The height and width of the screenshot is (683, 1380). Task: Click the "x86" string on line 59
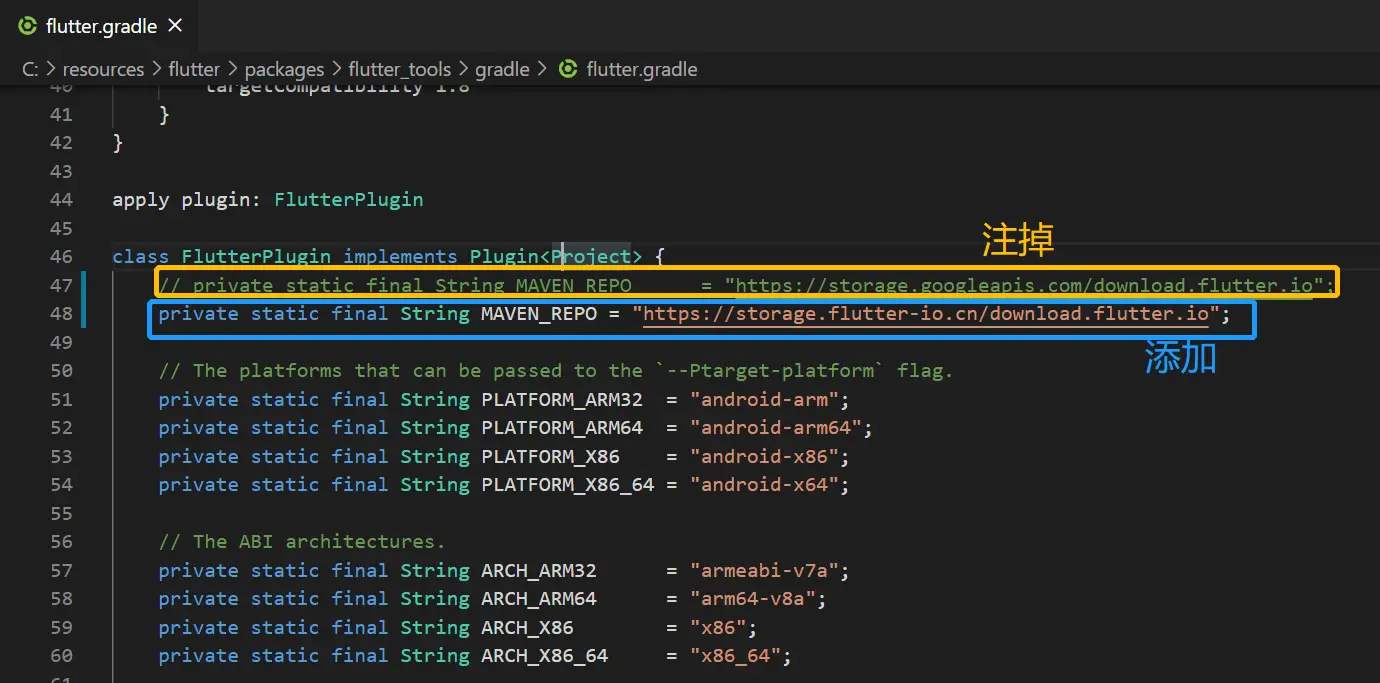(x=718, y=628)
